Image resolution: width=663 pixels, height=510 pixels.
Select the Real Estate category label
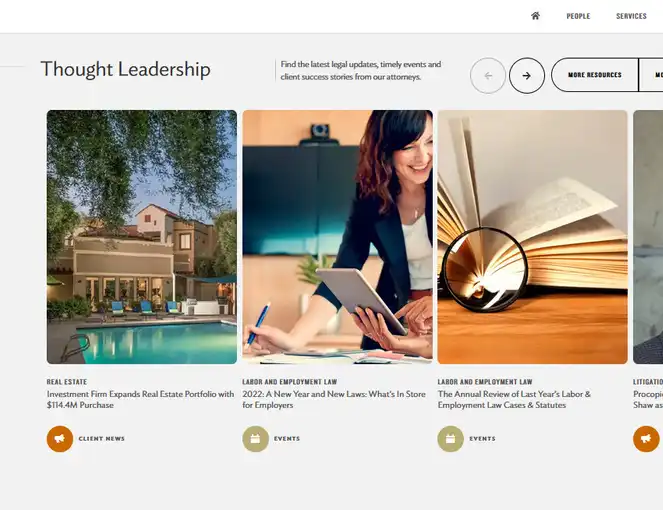67,382
